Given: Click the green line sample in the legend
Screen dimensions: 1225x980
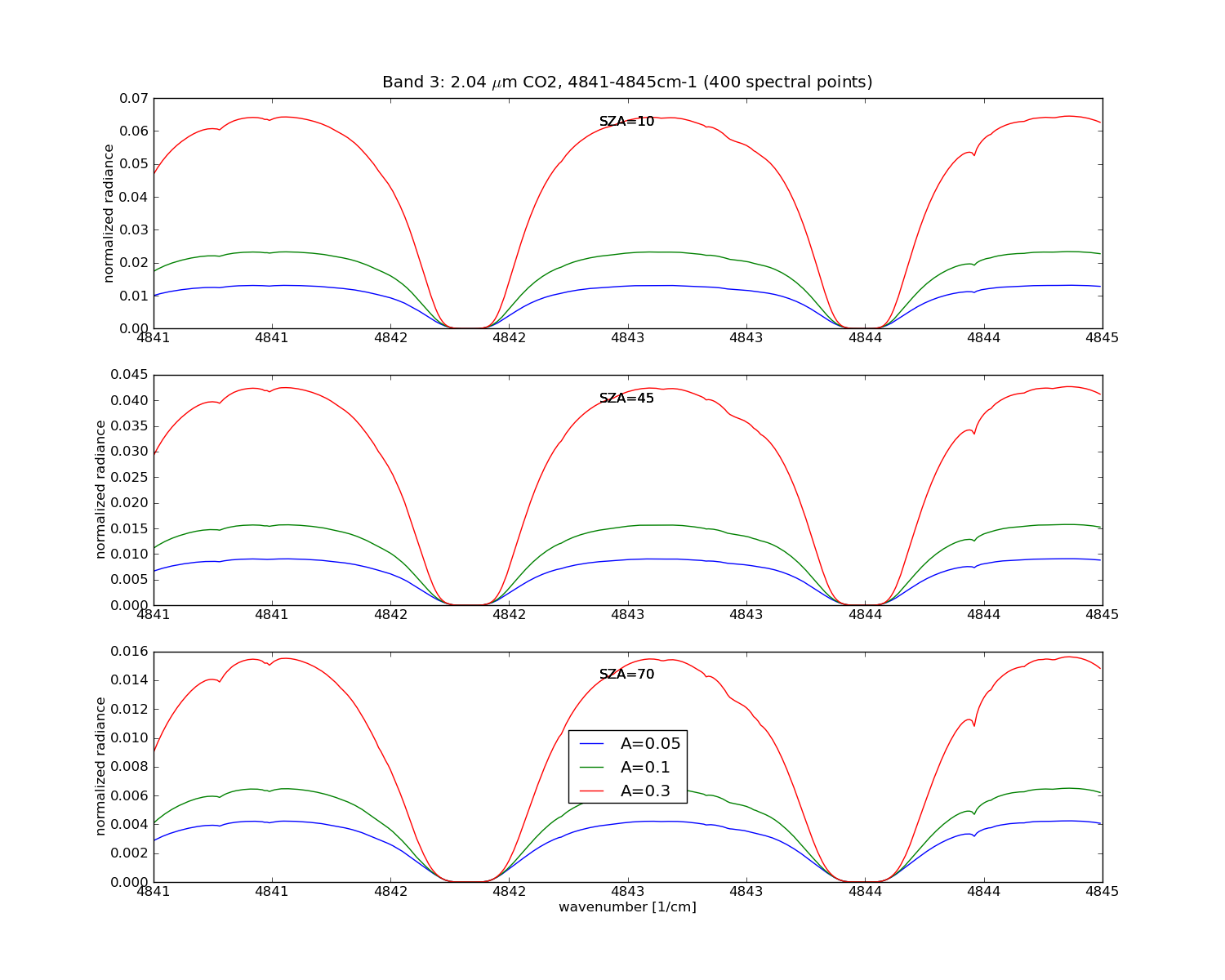Looking at the screenshot, I should click(591, 768).
